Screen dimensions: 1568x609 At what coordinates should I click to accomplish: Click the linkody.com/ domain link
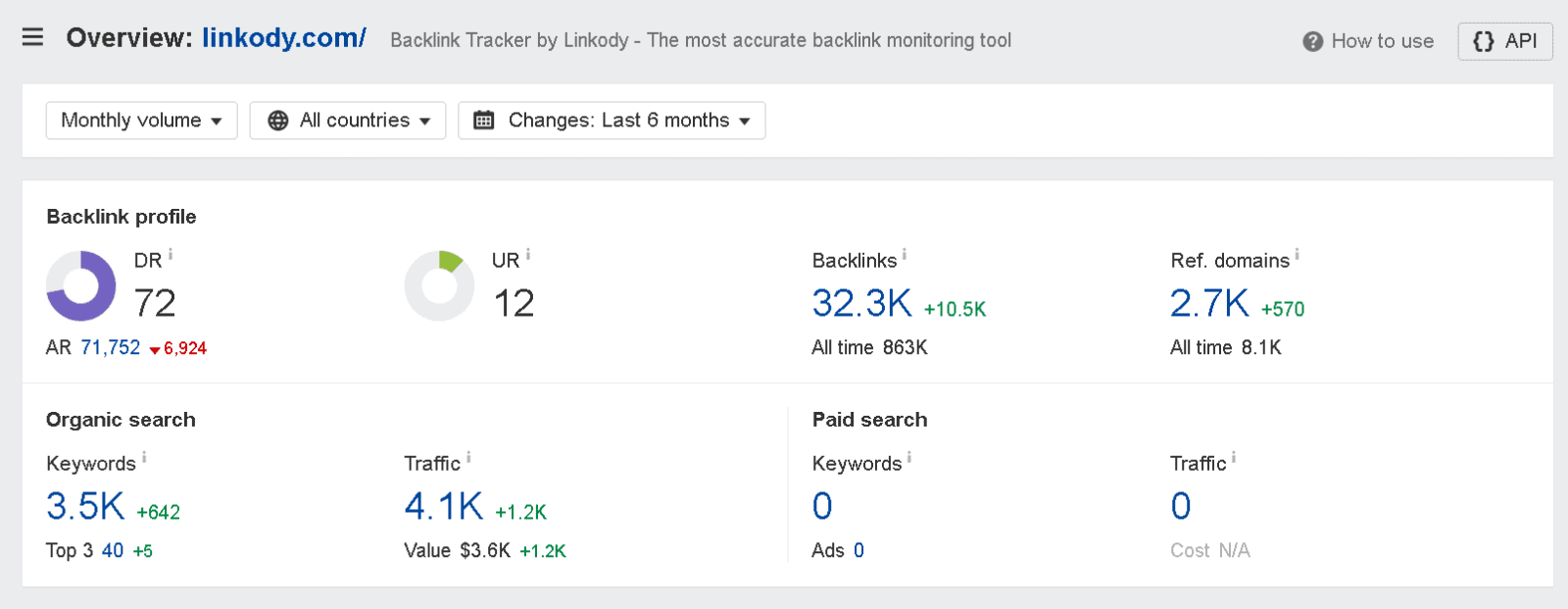pos(284,37)
